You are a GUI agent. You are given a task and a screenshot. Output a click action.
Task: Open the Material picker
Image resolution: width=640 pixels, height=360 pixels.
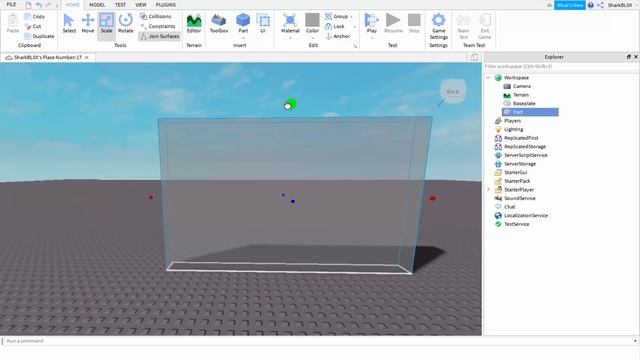[x=290, y=22]
